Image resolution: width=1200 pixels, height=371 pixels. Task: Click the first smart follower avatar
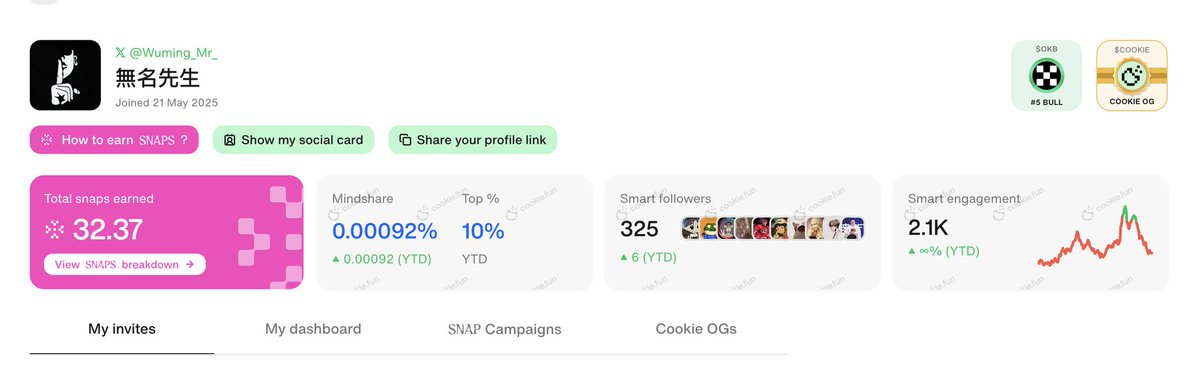[x=691, y=228]
